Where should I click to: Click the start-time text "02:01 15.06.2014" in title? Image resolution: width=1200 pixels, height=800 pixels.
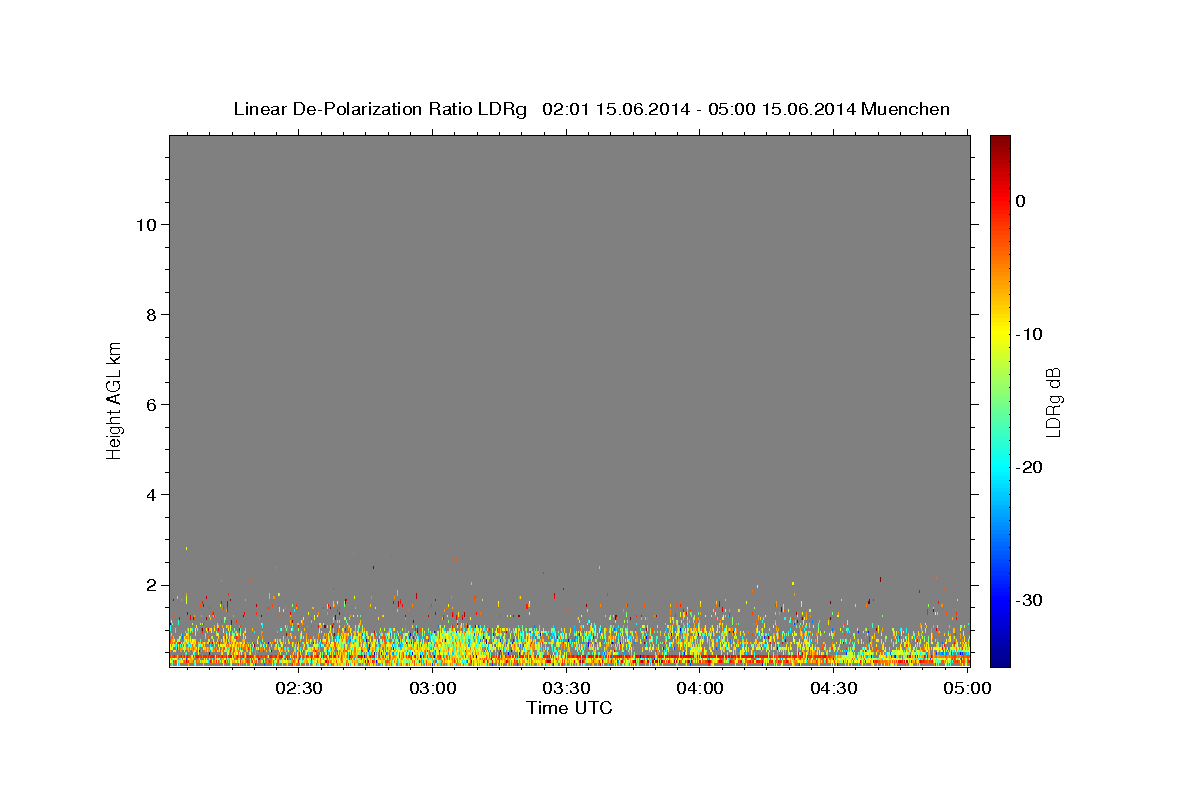point(615,109)
